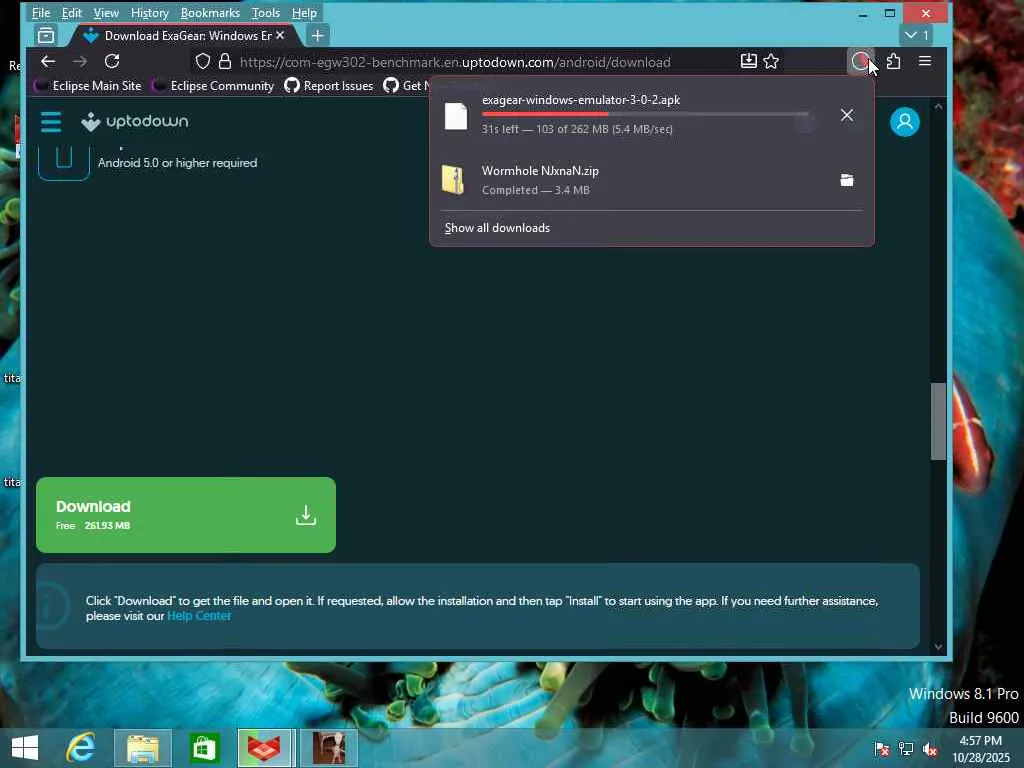Open File Explorer from taskbar
The width and height of the screenshot is (1024, 768).
143,748
